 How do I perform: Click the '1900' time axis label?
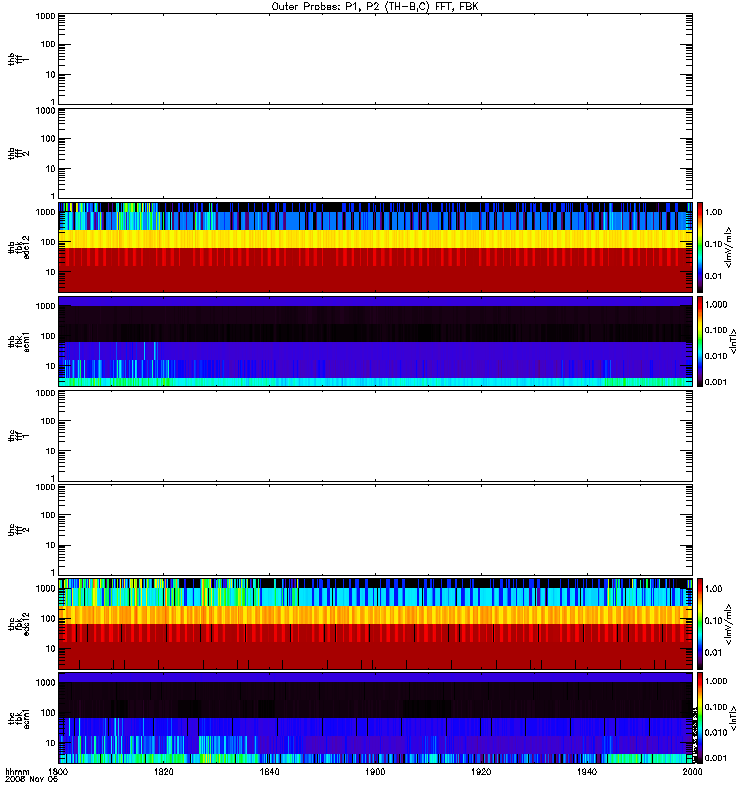click(x=375, y=771)
